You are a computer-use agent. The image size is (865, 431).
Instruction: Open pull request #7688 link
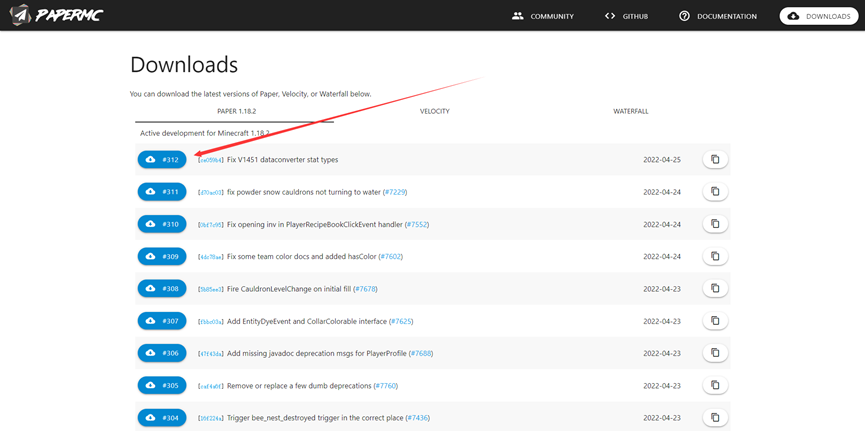click(420, 353)
